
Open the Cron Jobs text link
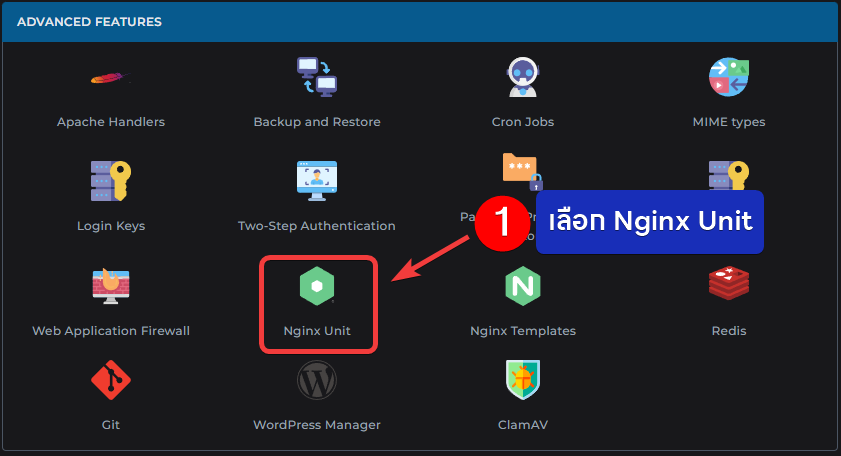pos(523,122)
